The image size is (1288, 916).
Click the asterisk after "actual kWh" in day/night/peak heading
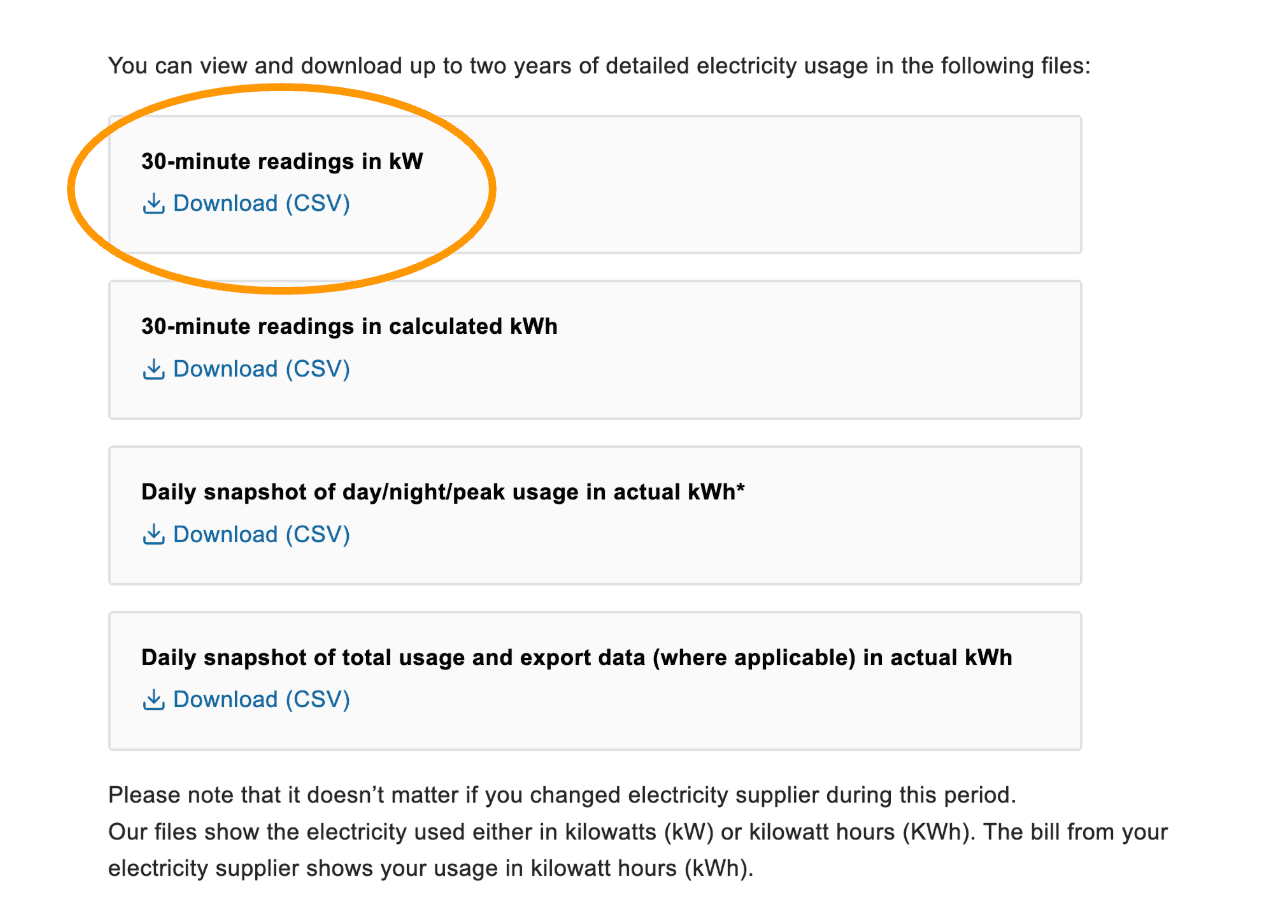(741, 490)
